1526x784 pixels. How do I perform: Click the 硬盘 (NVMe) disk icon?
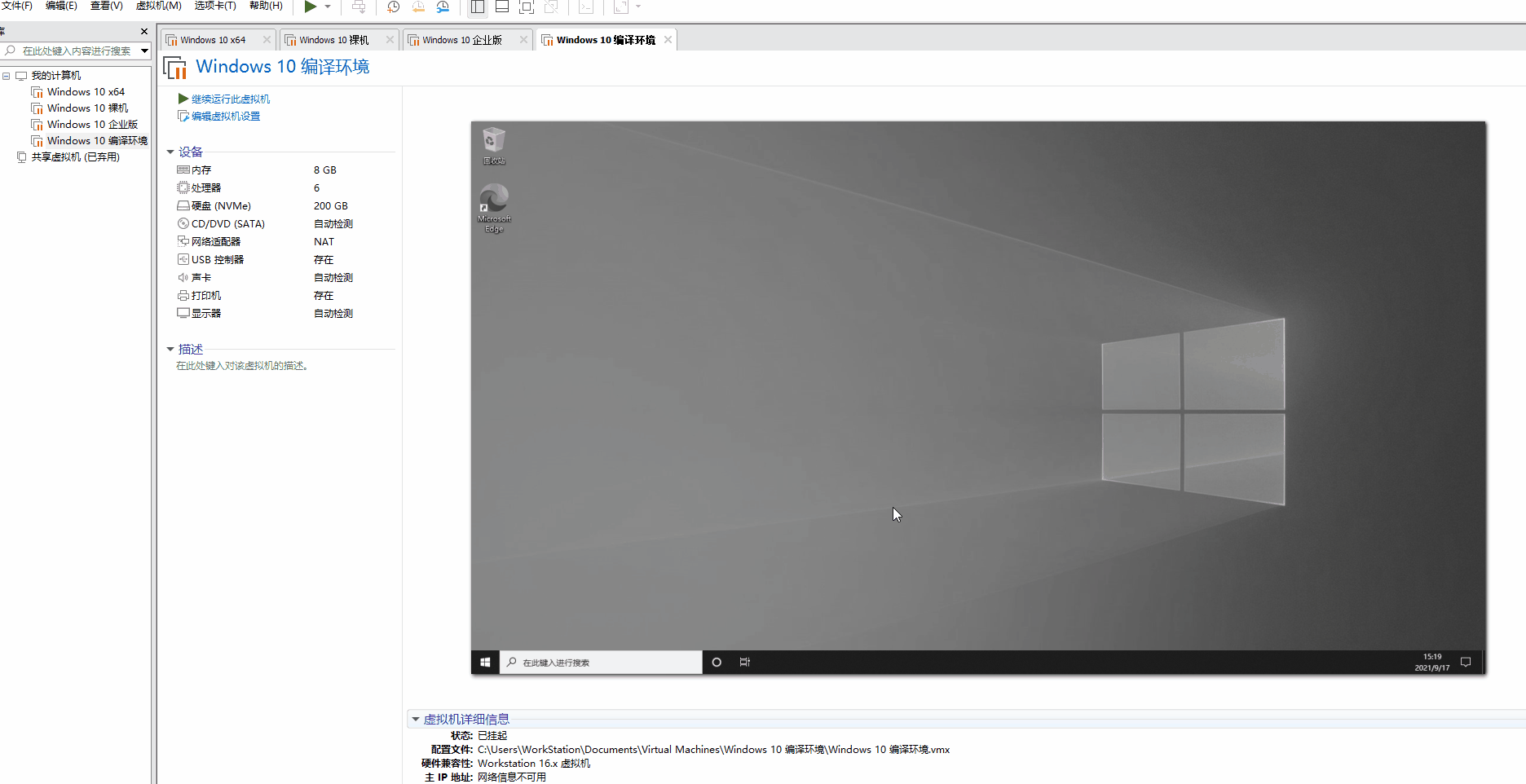[x=183, y=206]
